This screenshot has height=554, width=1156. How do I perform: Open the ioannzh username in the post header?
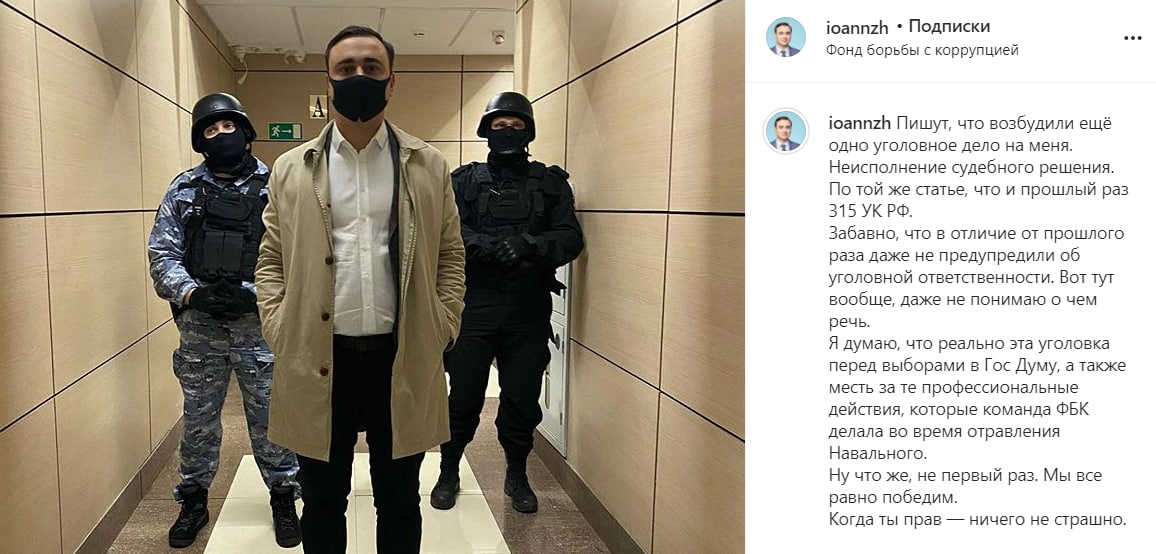point(856,28)
